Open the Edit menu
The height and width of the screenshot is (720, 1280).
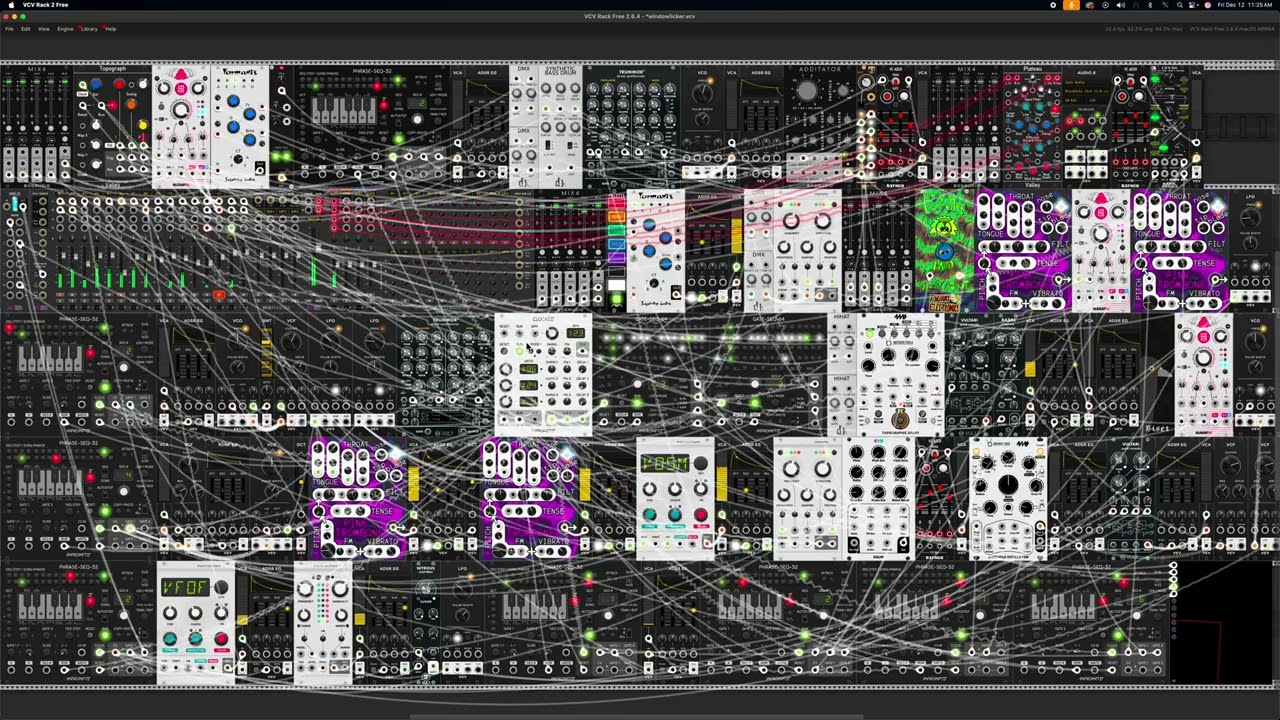[26, 29]
